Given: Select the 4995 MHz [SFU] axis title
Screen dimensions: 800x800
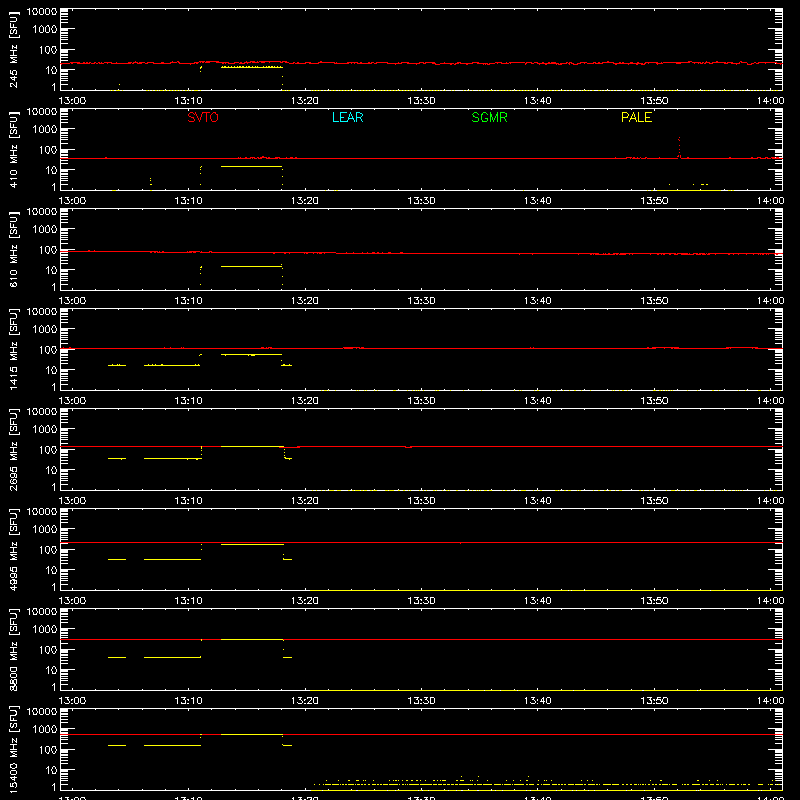Looking at the screenshot, I should pos(13,549).
